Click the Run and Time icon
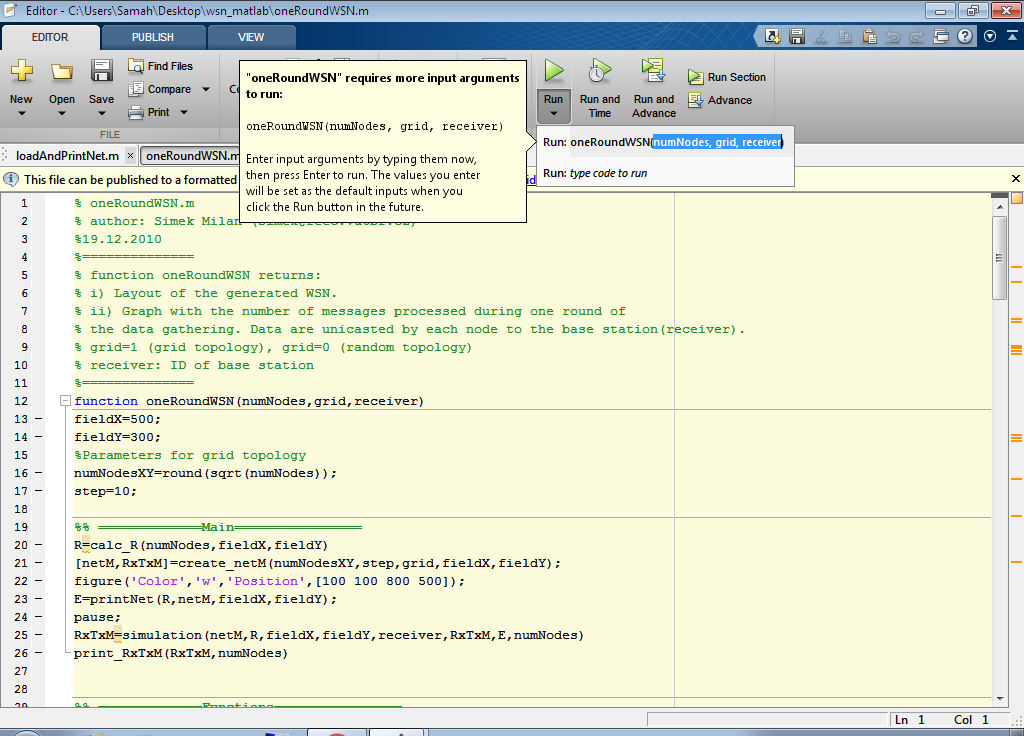 (599, 71)
